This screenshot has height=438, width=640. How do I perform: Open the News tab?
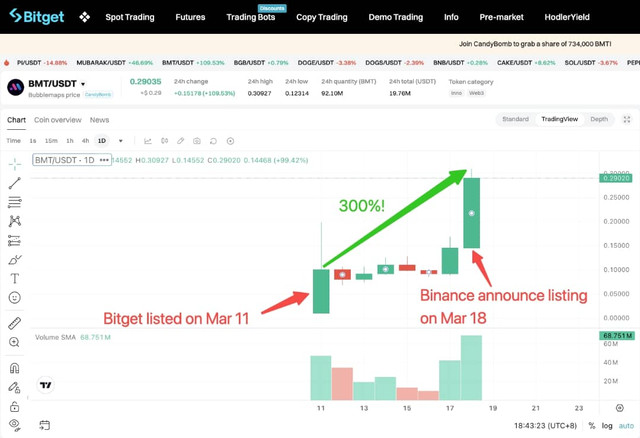[x=99, y=120]
